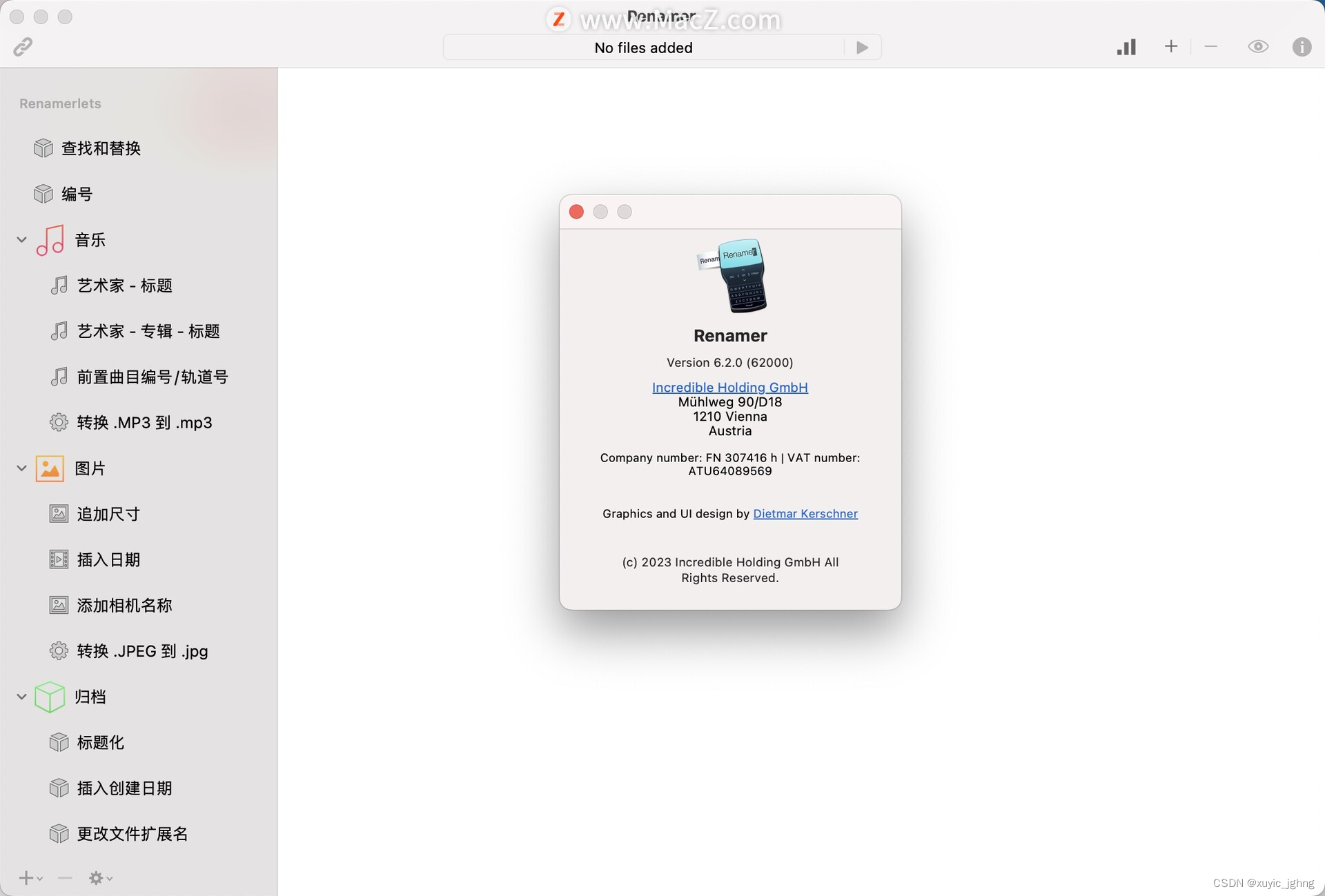Click cube icon beside 标题化

(x=59, y=742)
